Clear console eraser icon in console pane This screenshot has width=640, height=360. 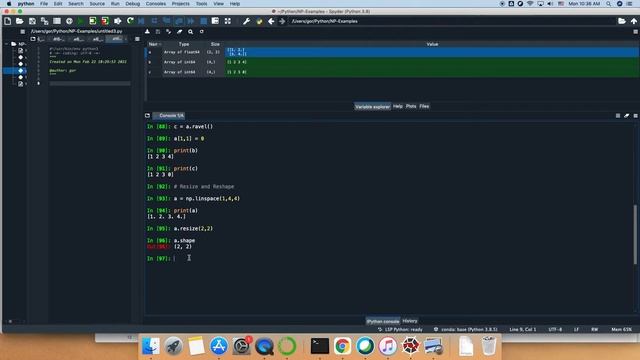[627, 116]
